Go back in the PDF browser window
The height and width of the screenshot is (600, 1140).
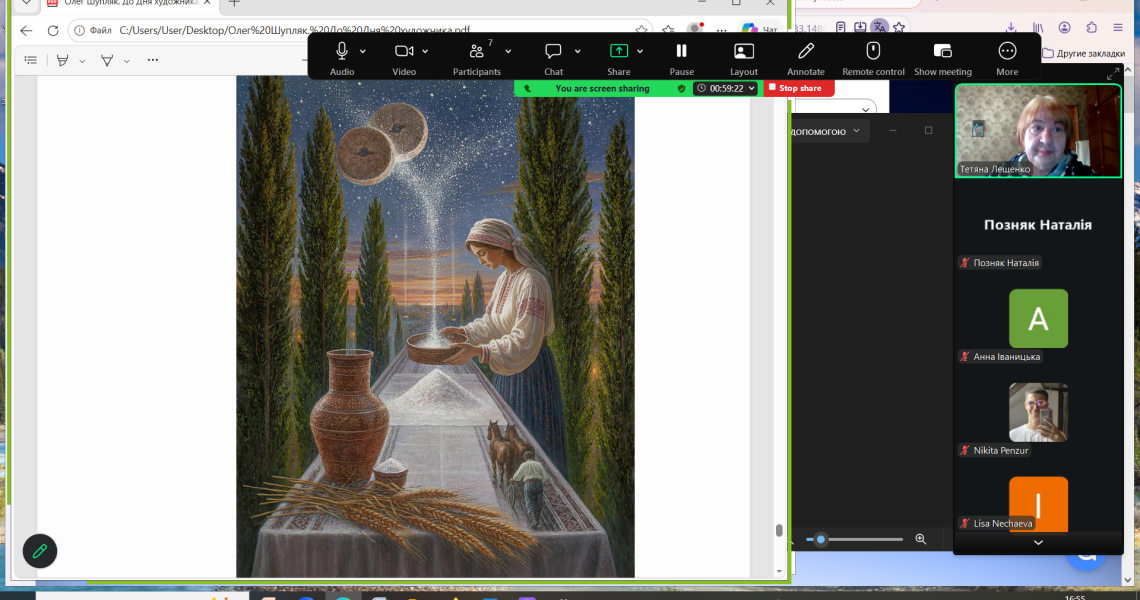(26, 31)
